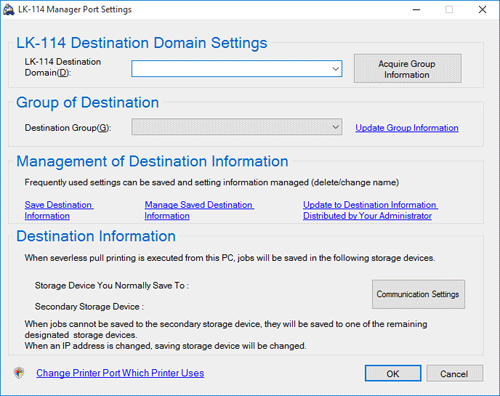
Task: Open the Destination Group combo box
Action: (237, 127)
